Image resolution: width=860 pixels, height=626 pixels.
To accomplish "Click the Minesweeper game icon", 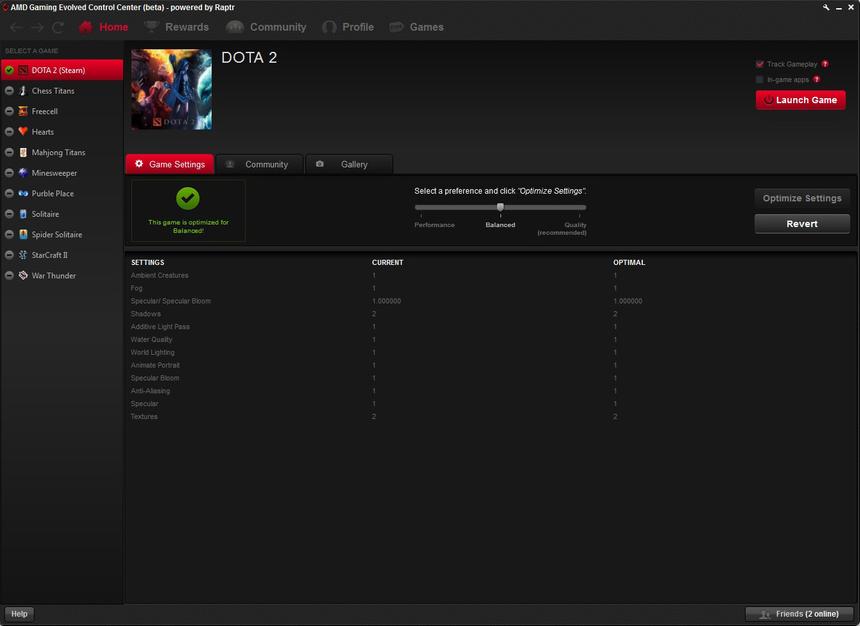I will pyautogui.click(x=23, y=173).
